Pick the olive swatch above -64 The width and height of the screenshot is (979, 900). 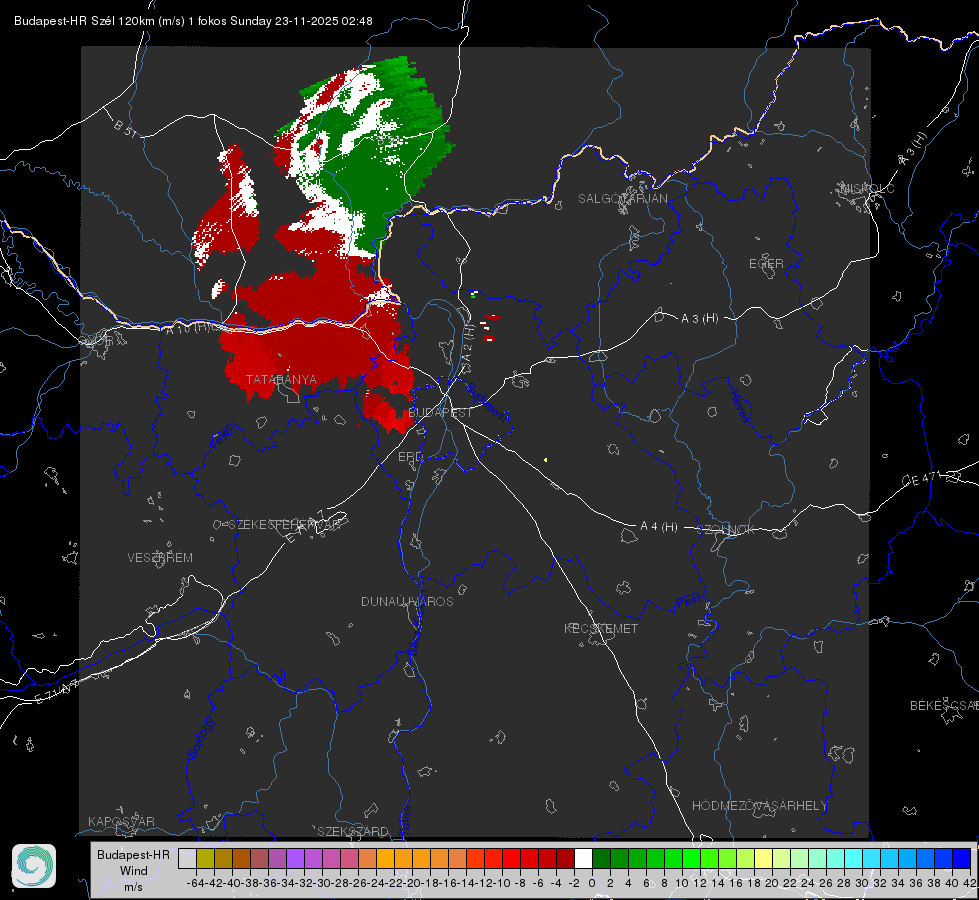tap(205, 858)
